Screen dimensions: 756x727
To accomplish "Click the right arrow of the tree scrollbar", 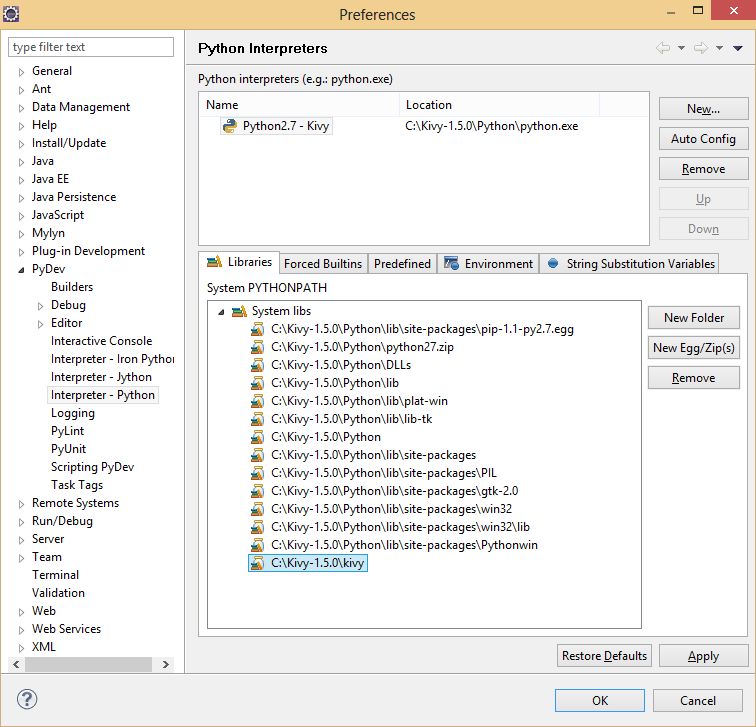I will click(165, 664).
